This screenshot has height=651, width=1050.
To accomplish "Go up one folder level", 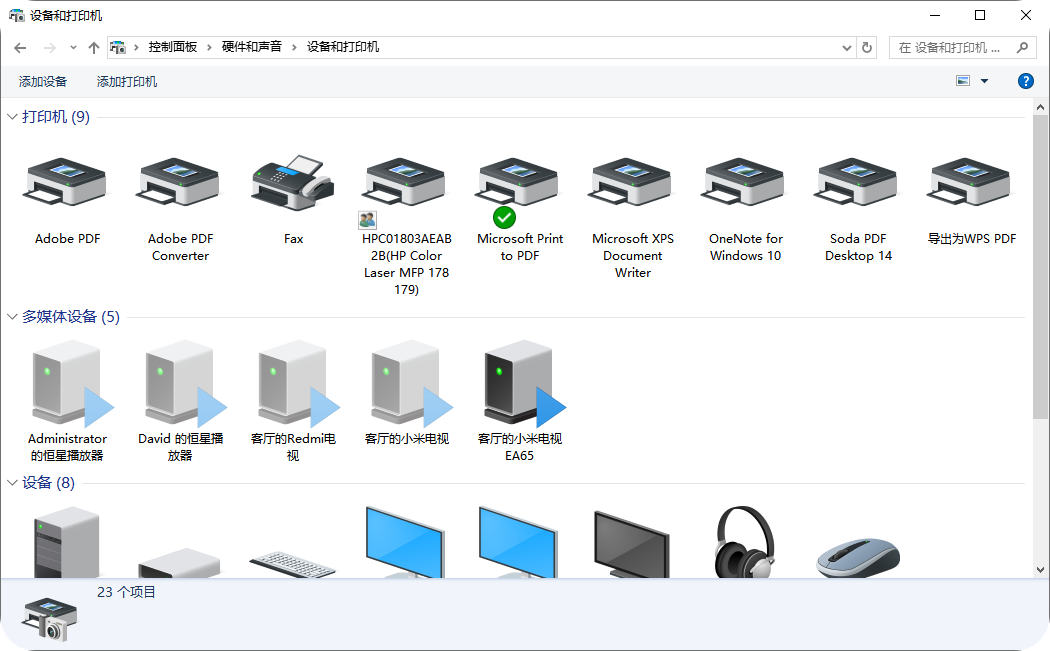I will point(94,48).
